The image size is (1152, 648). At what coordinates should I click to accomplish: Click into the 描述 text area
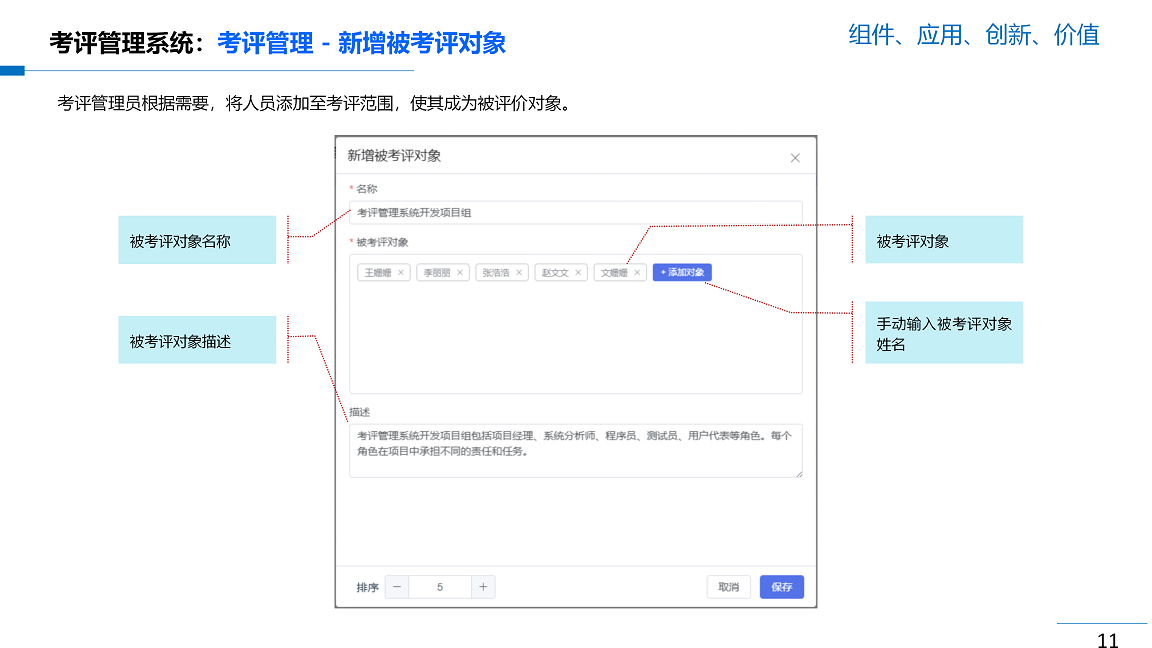tap(575, 450)
